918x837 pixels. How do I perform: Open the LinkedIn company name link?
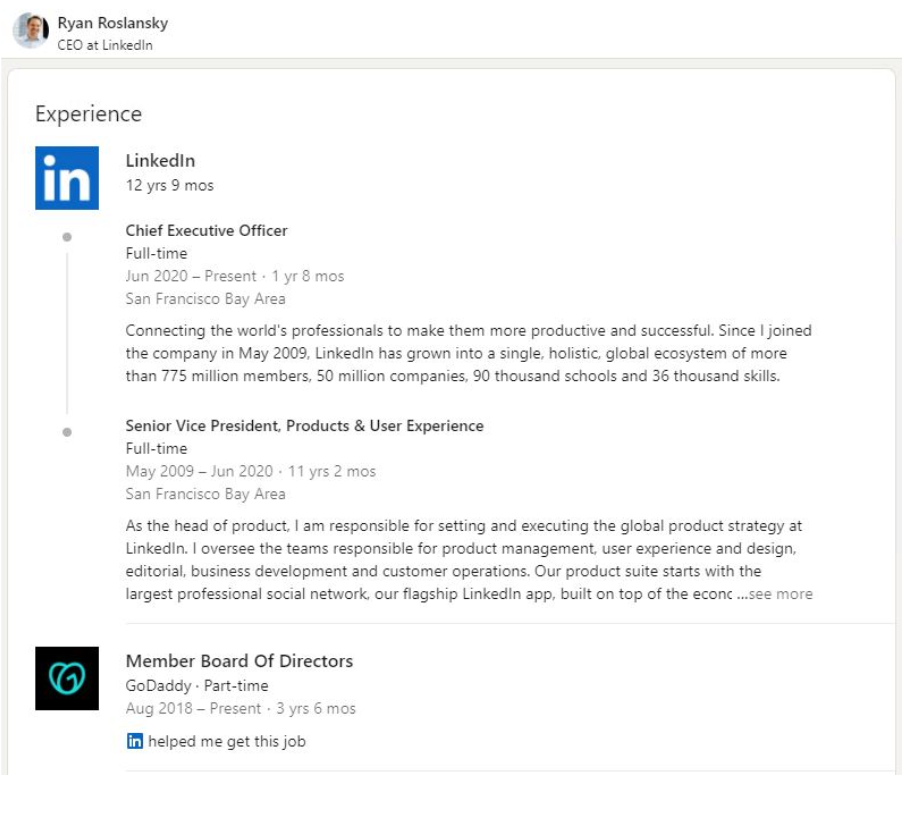pyautogui.click(x=160, y=161)
